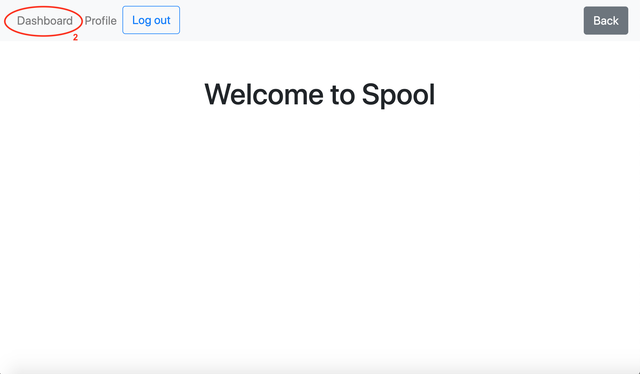Click the Back text label
The width and height of the screenshot is (640, 374).
point(606,21)
